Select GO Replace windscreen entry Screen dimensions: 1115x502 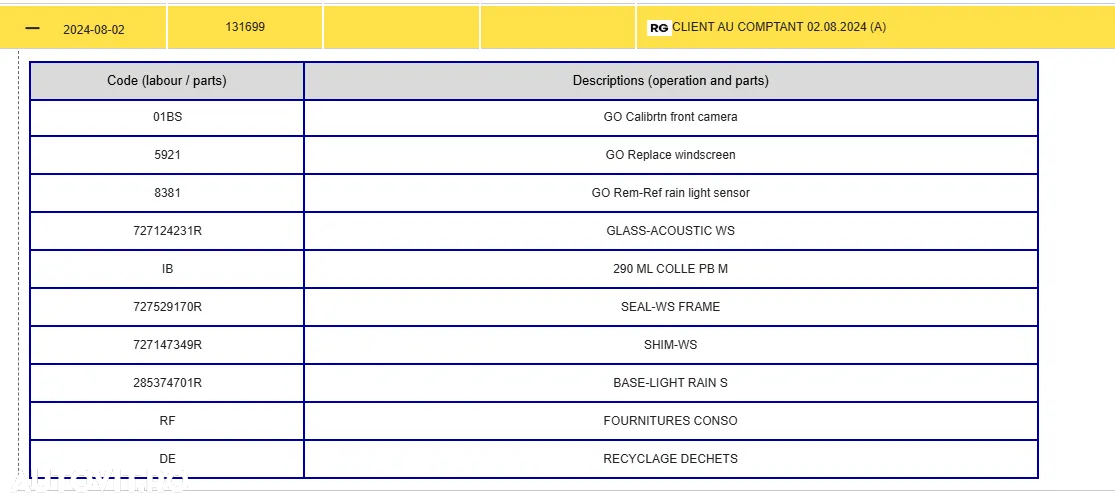(671, 155)
